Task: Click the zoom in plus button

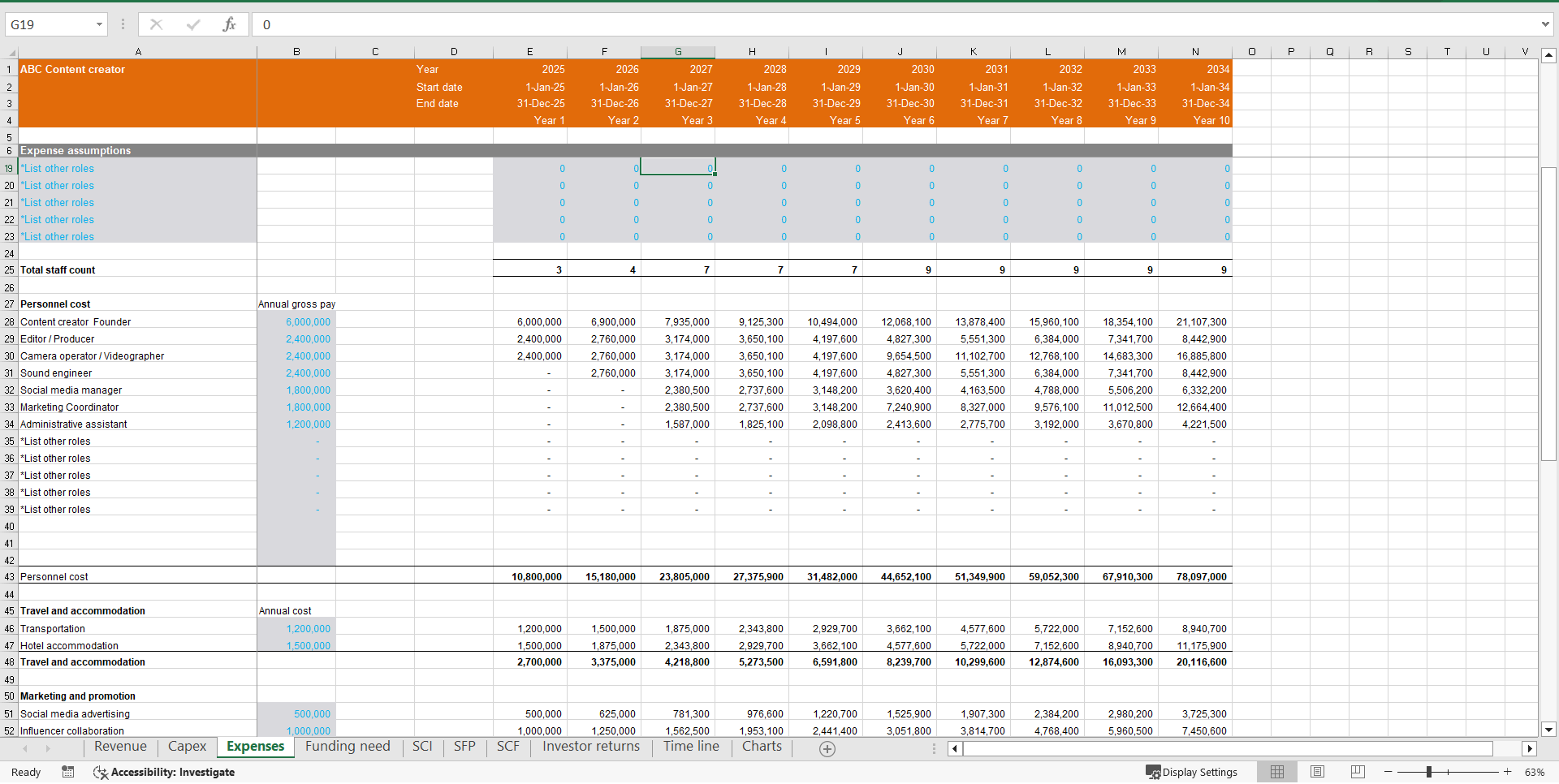Action: click(x=1508, y=772)
